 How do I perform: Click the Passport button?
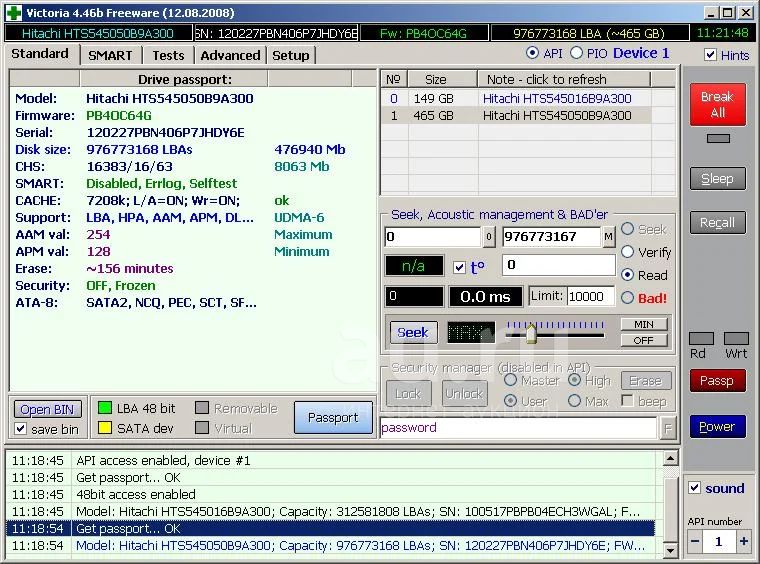tap(333, 418)
